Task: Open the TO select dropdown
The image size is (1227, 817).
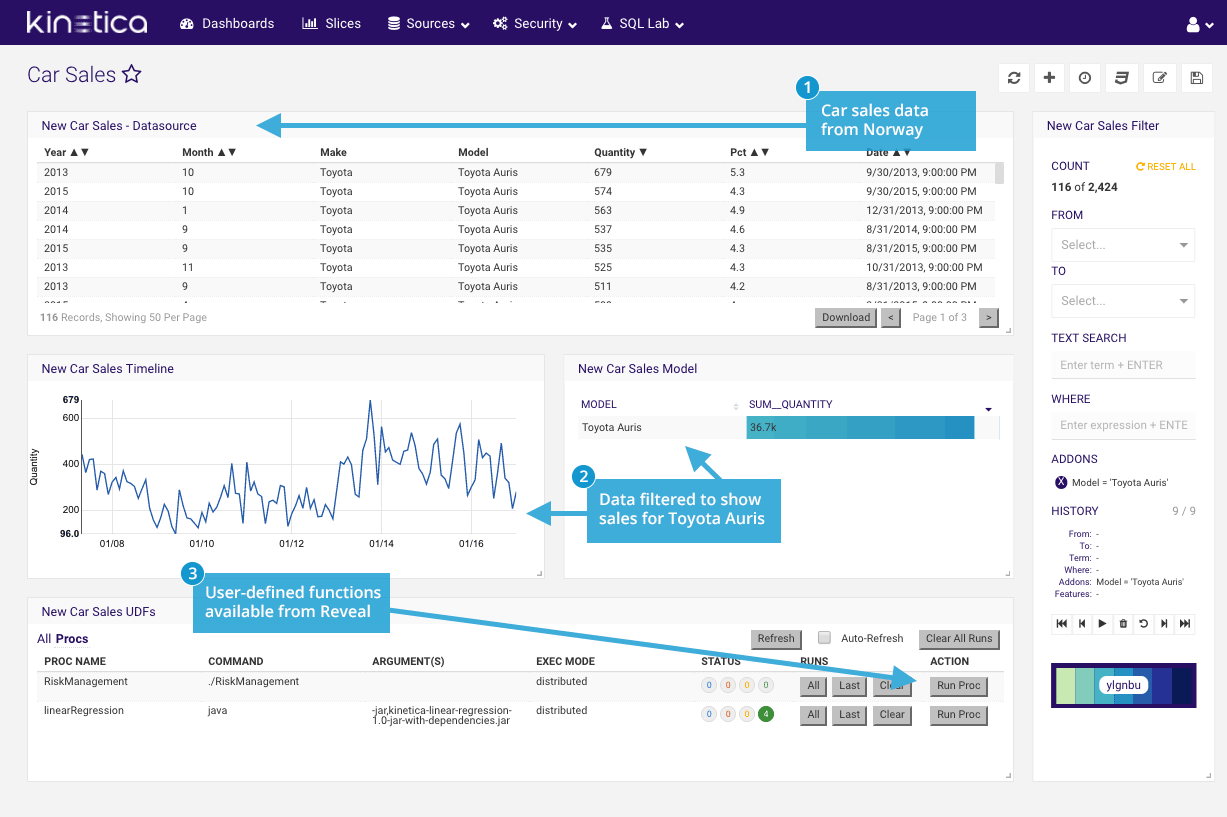Action: [1123, 301]
